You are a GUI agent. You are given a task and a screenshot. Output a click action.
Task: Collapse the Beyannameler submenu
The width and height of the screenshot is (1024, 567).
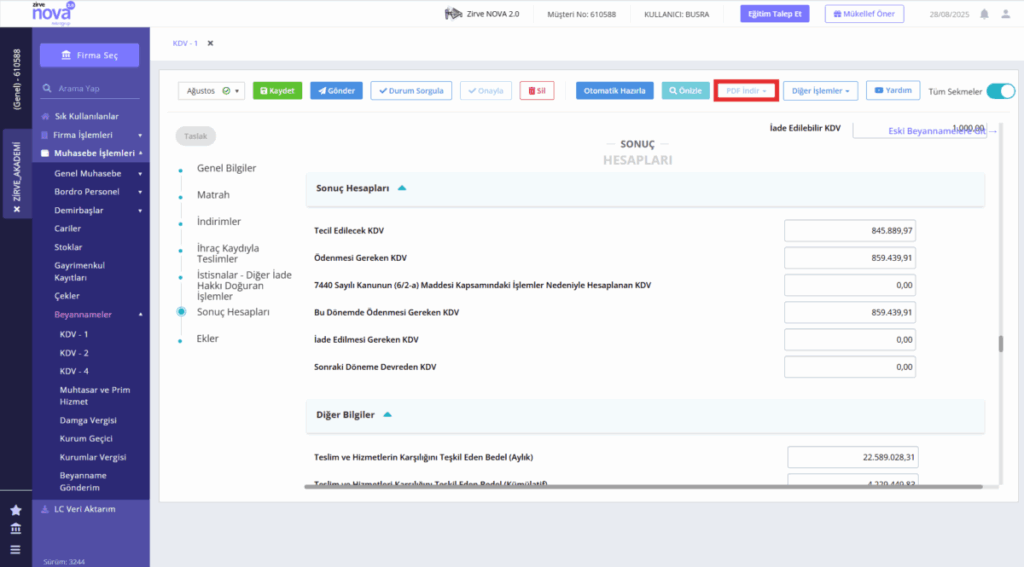pyautogui.click(x=140, y=315)
